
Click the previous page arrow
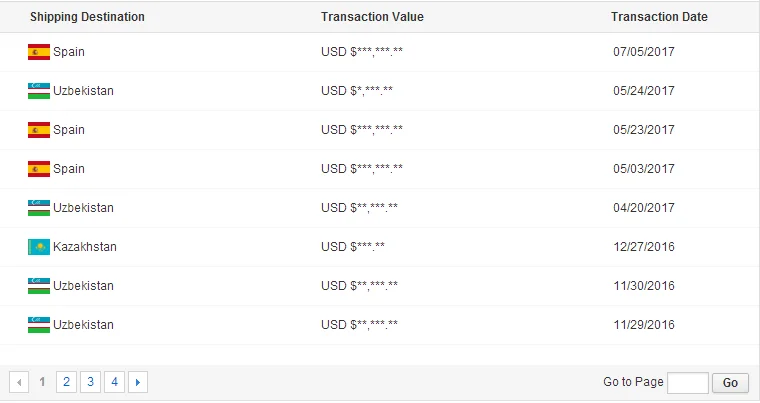coord(19,382)
